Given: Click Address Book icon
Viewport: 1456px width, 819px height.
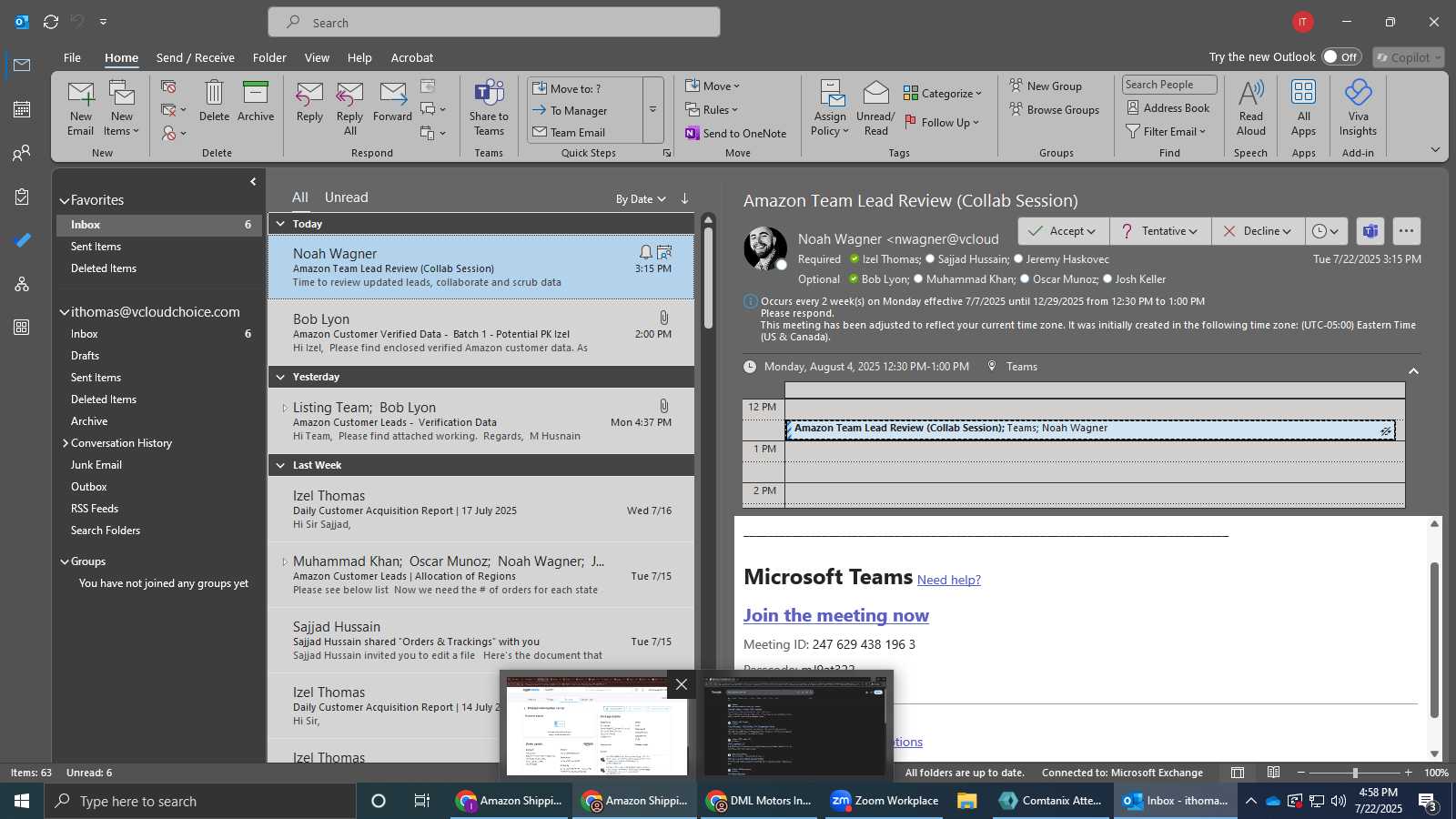Looking at the screenshot, I should (x=1133, y=107).
